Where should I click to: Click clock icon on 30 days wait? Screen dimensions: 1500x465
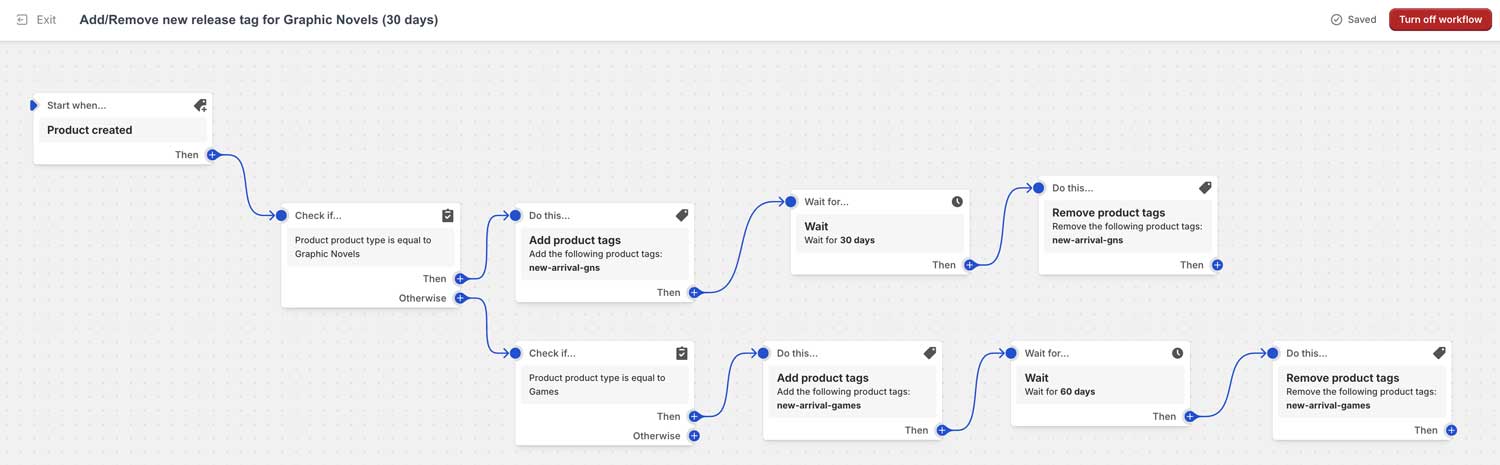(x=957, y=202)
